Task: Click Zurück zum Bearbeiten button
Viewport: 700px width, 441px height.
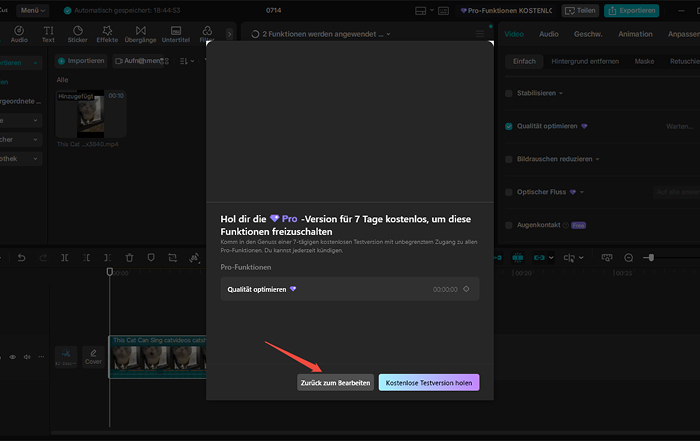Action: (335, 383)
